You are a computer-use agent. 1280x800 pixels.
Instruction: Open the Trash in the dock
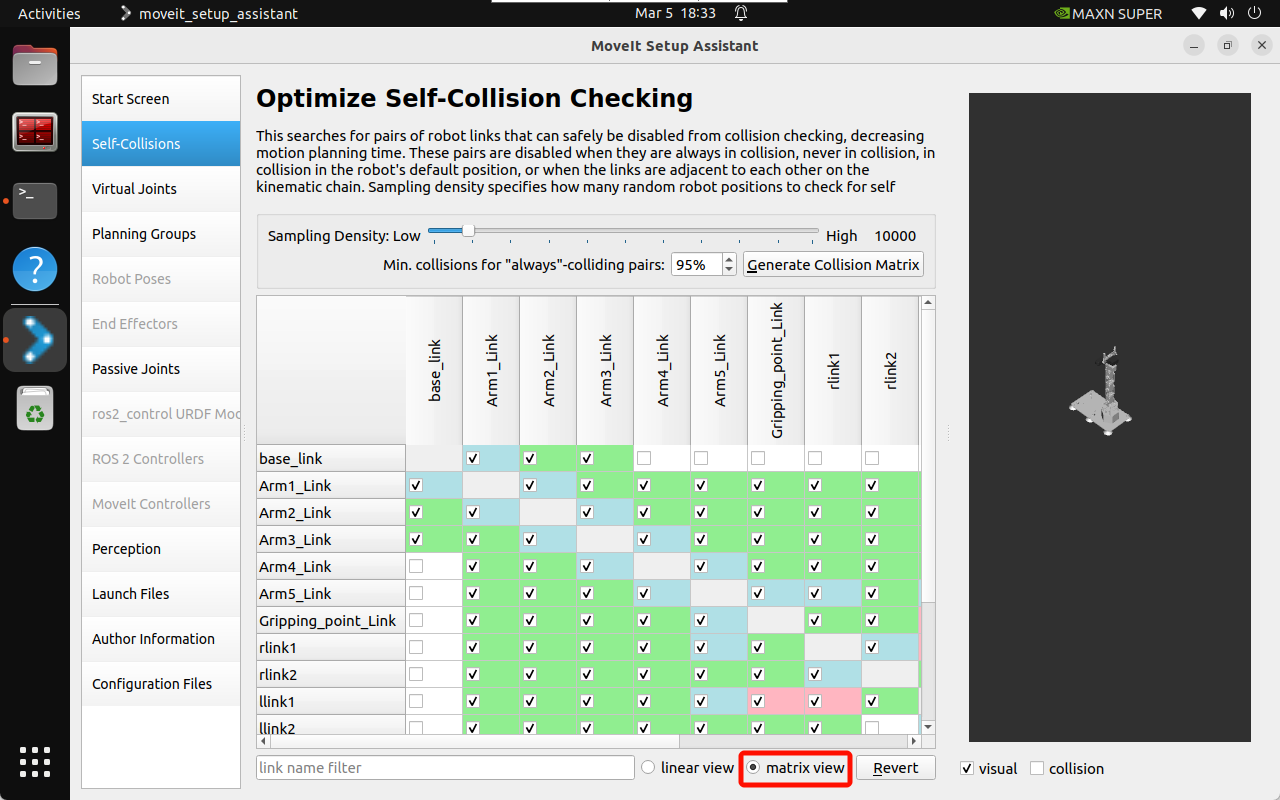tap(35, 409)
